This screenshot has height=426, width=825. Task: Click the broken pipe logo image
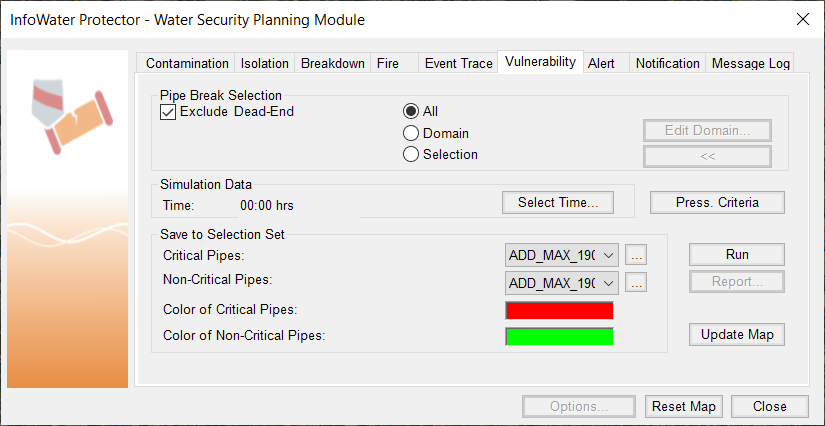pyautogui.click(x=71, y=117)
